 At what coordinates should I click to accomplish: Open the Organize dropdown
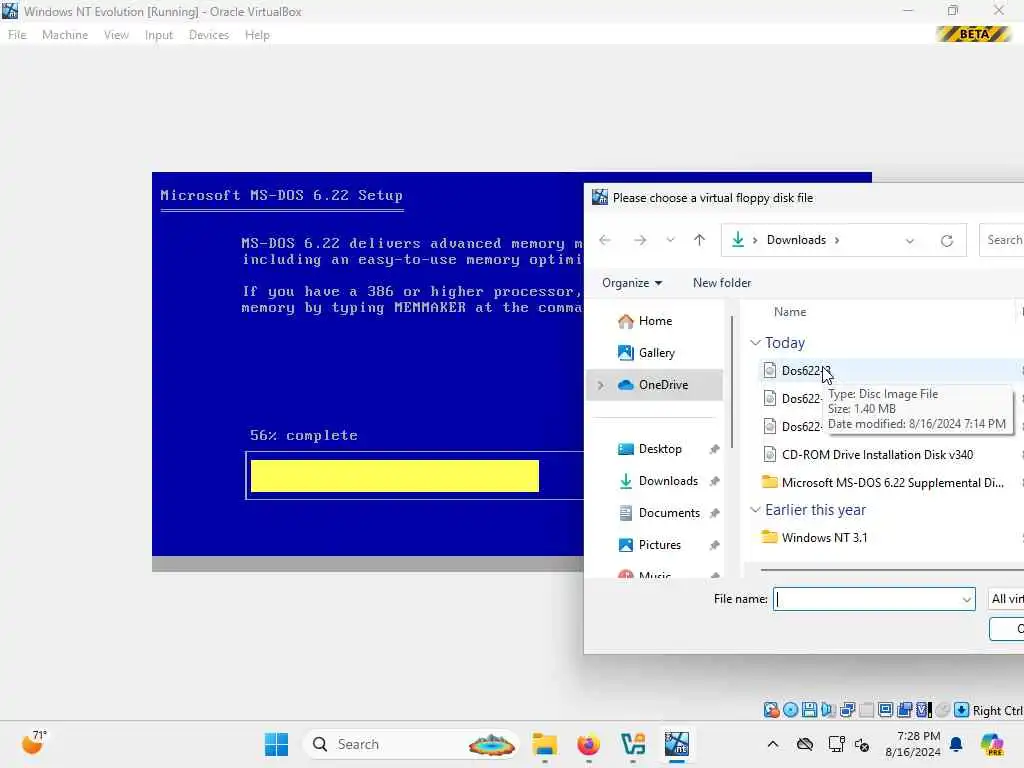[632, 283]
